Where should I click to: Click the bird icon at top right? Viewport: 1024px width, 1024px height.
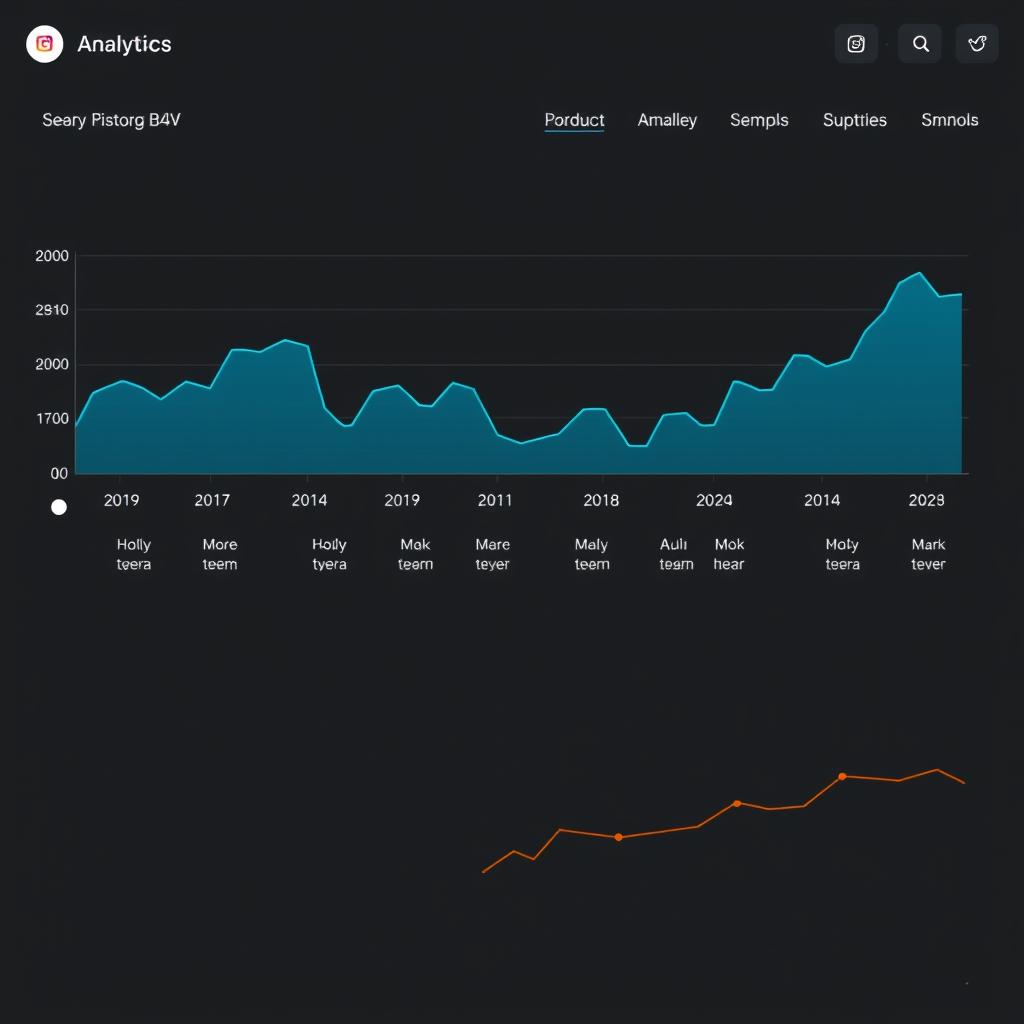click(x=977, y=43)
